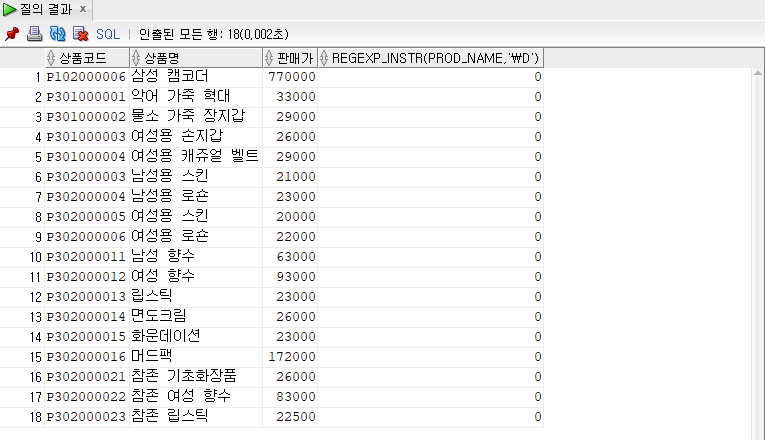Select cell P302000021
The height and width of the screenshot is (440, 766).
[87, 377]
